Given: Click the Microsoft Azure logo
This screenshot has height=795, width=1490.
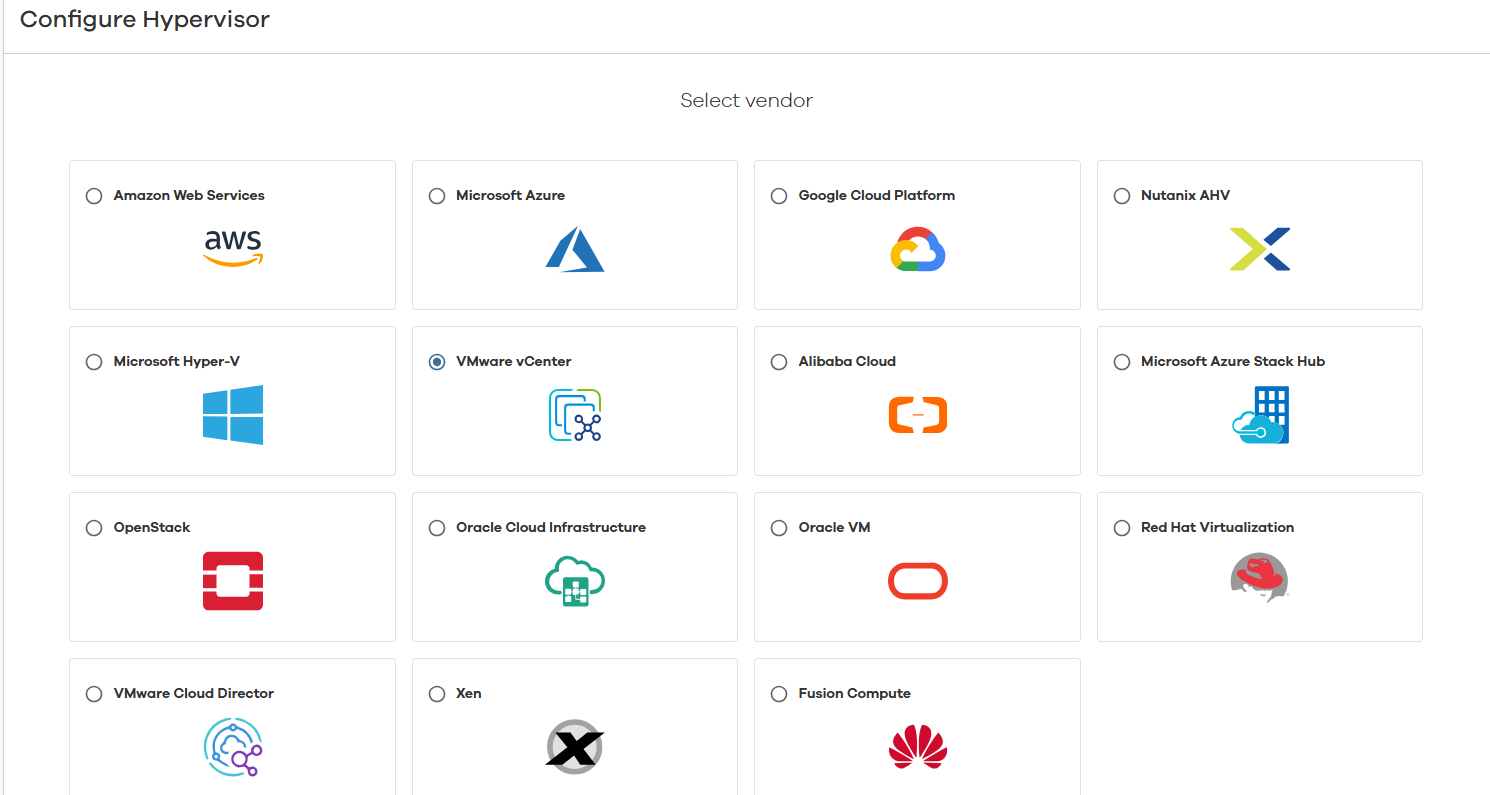Looking at the screenshot, I should (575, 249).
